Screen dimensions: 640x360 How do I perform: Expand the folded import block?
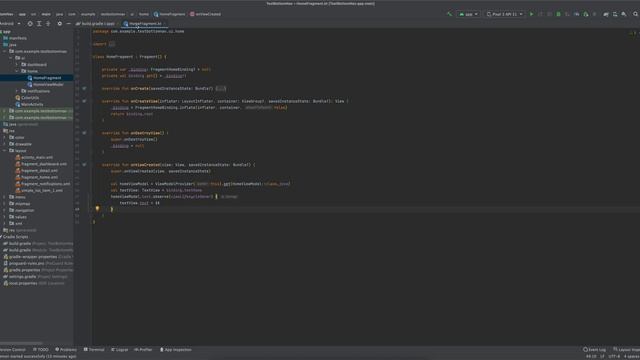[112, 44]
